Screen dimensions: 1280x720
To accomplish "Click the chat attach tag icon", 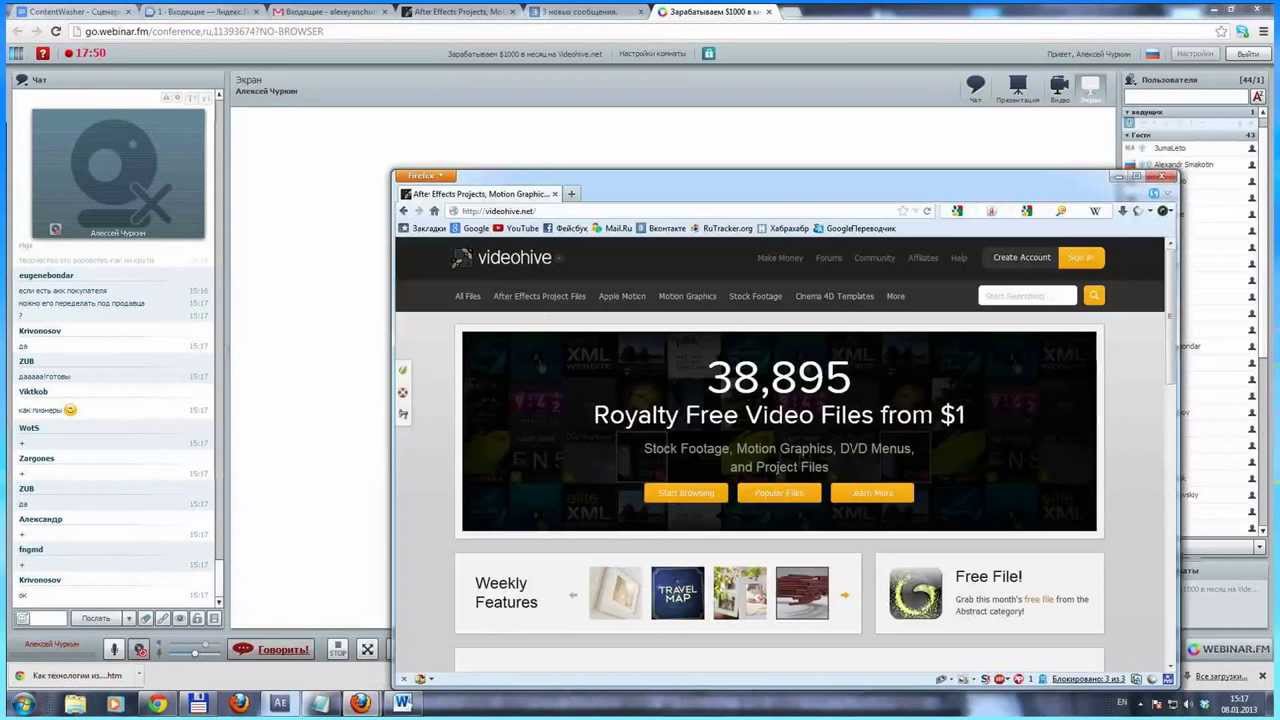I will click(146, 618).
